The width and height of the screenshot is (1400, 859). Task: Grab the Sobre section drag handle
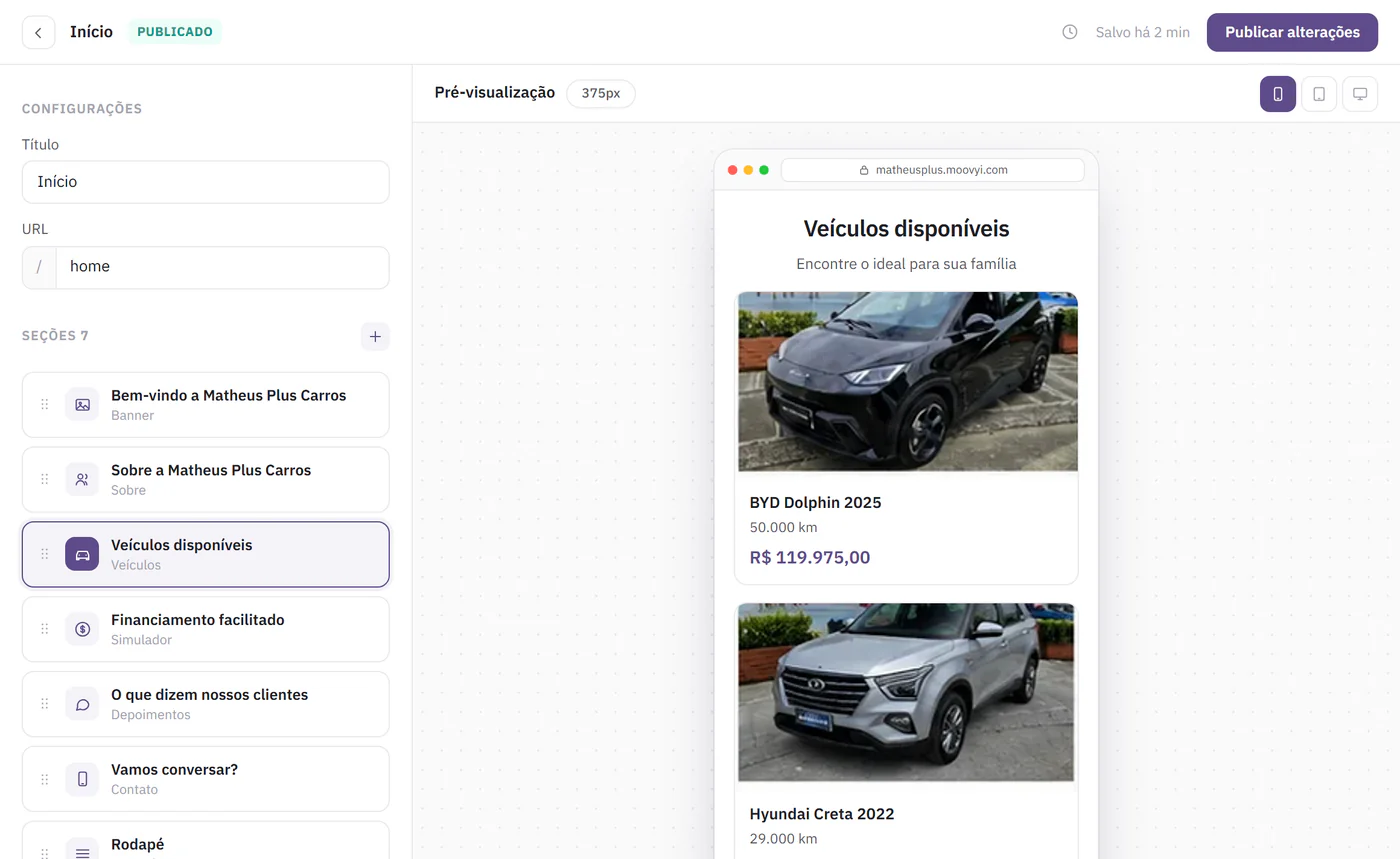click(44, 480)
